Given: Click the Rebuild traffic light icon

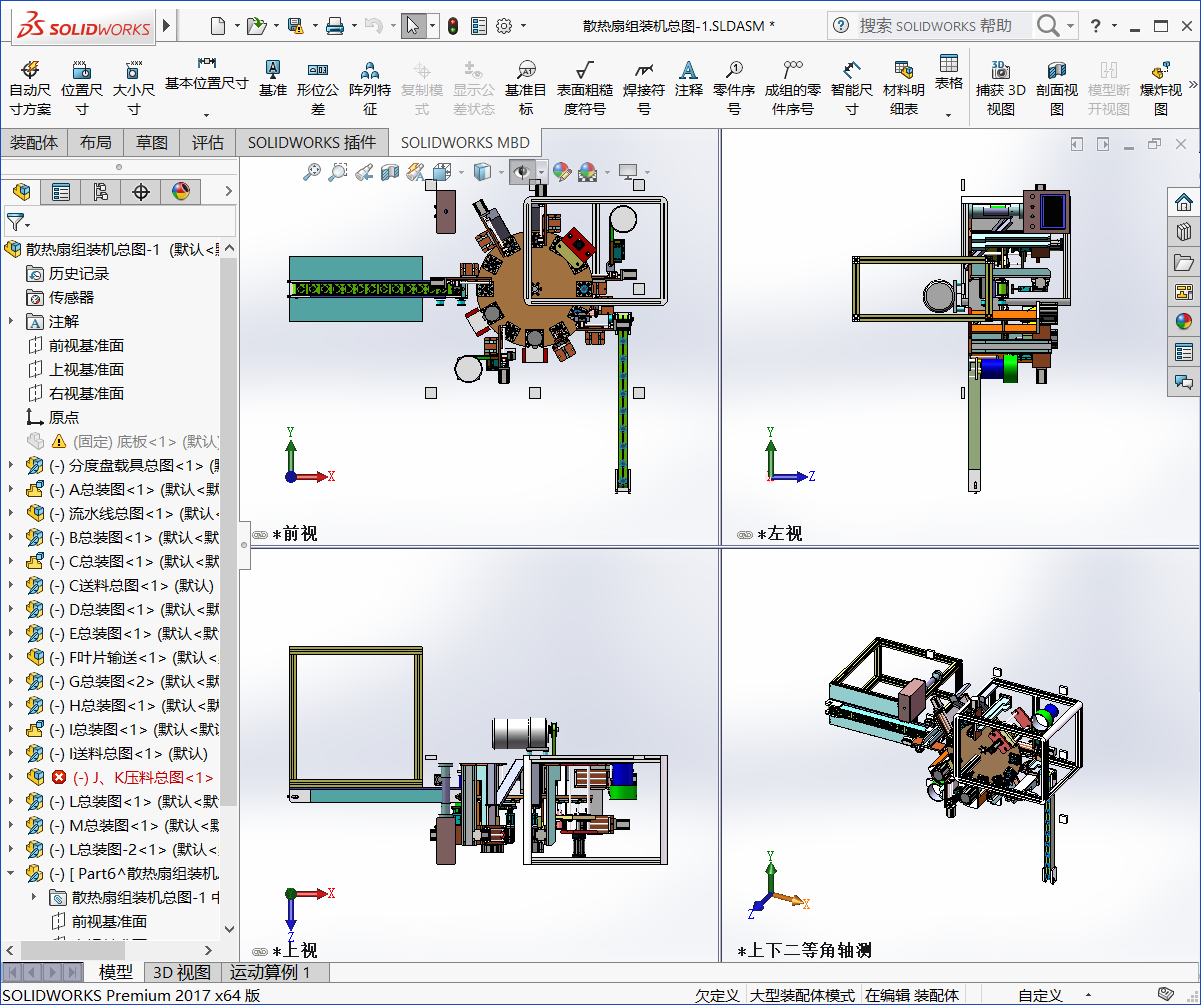Looking at the screenshot, I should [453, 26].
